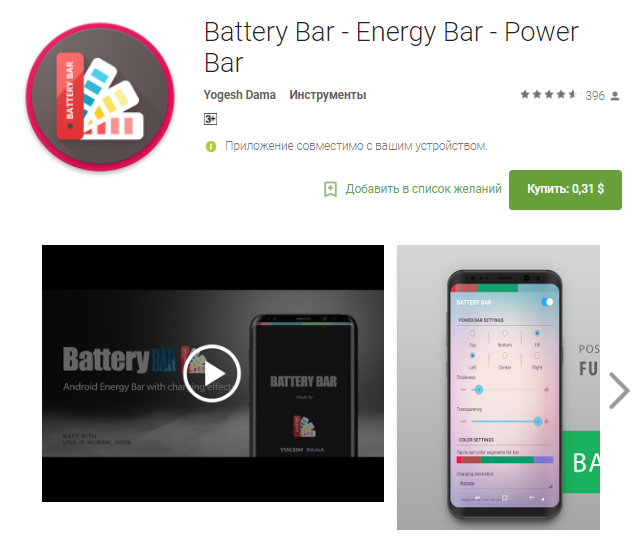Click the color segments bar in screenshot
The height and width of the screenshot is (549, 641).
505,460
